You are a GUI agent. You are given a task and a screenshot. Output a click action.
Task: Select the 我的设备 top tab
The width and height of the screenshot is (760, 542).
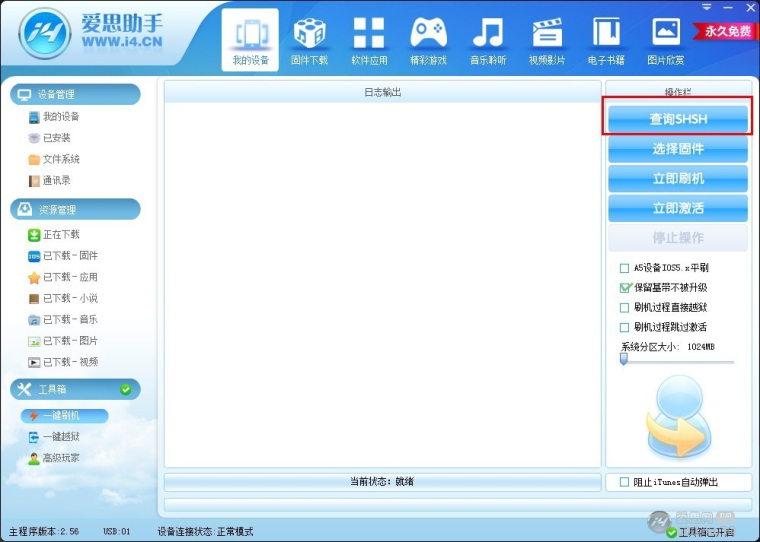tap(250, 40)
